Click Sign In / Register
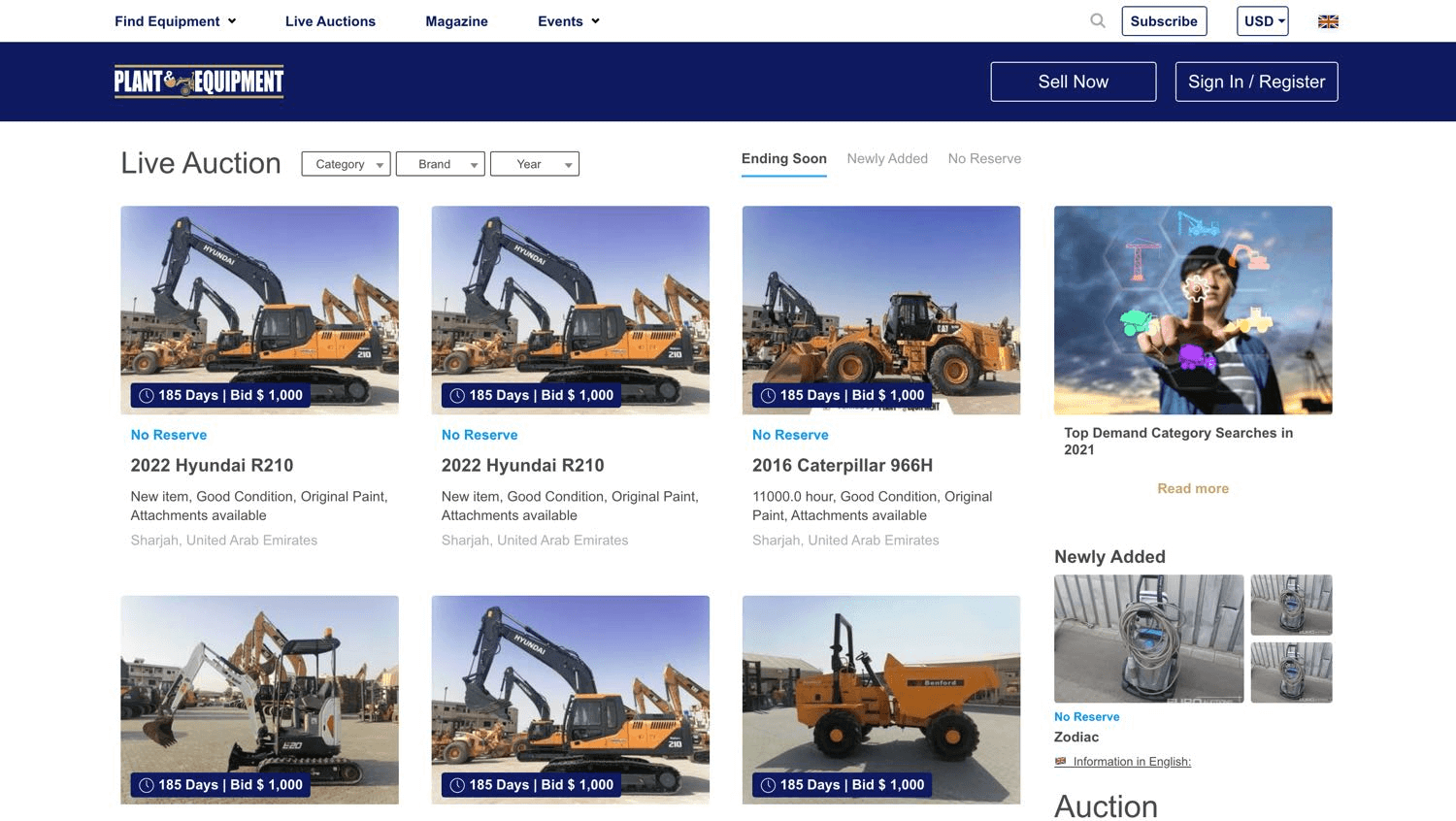The height and width of the screenshot is (821, 1456). click(1257, 82)
